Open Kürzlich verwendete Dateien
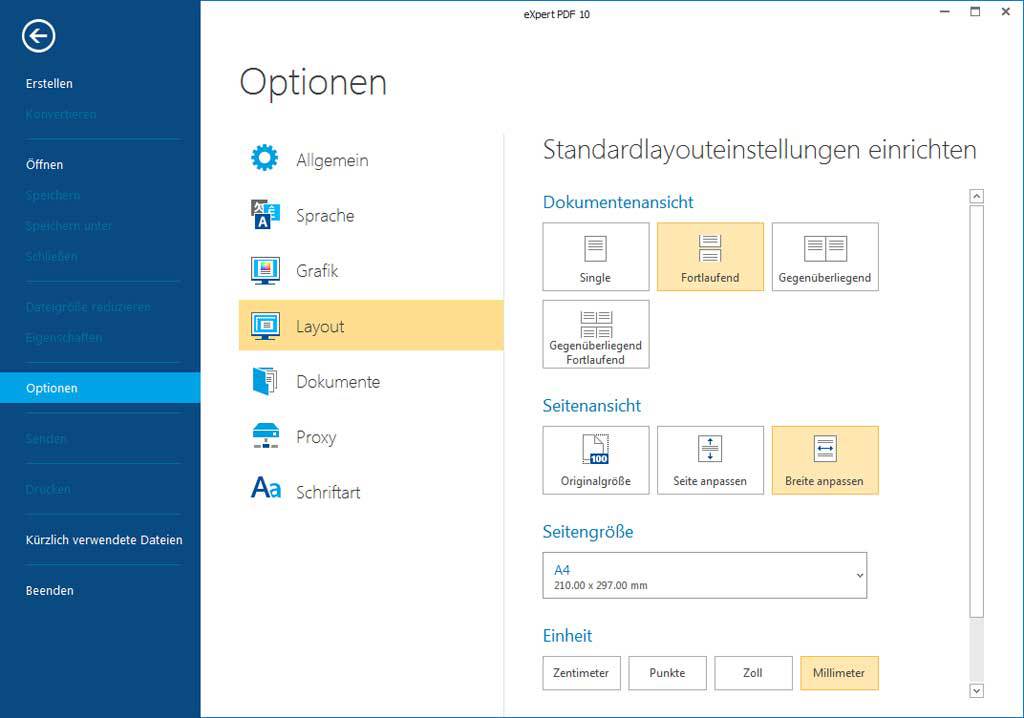 click(104, 540)
